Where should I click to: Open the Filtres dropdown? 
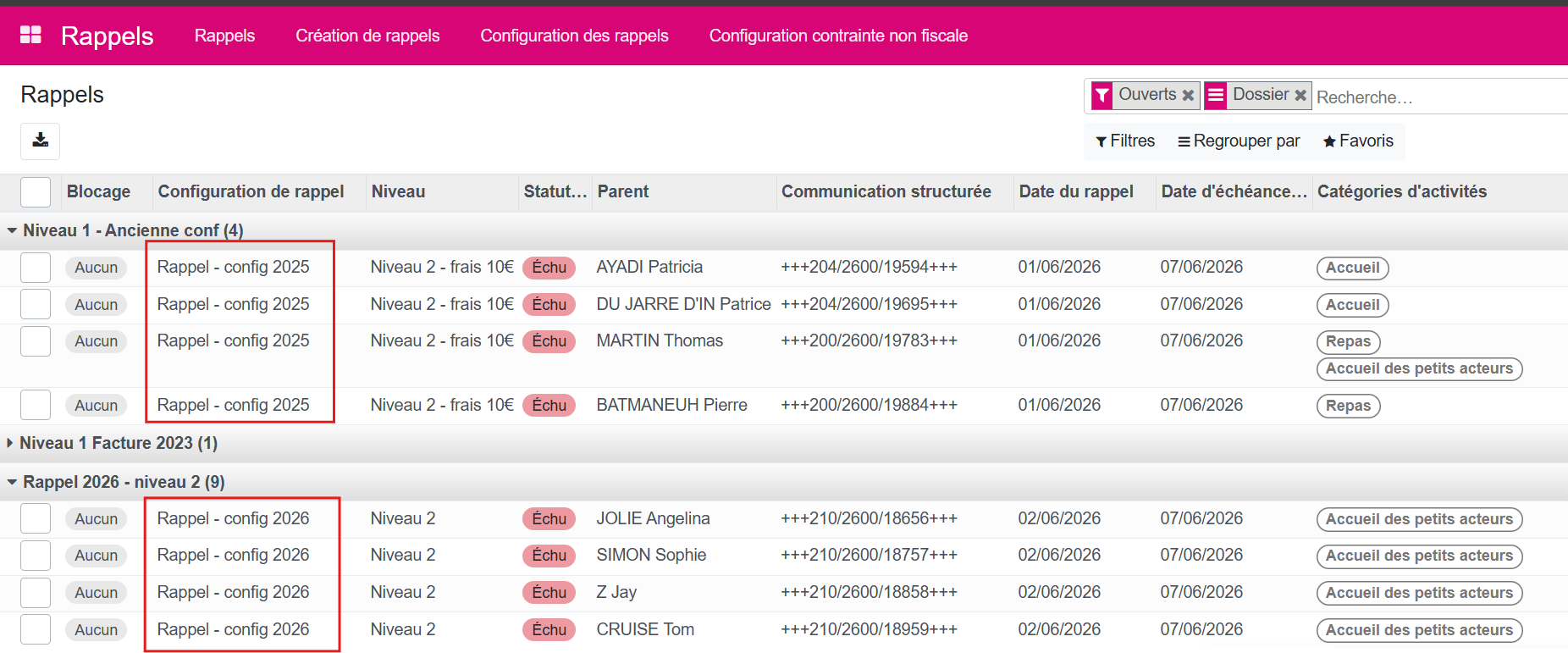click(1125, 141)
